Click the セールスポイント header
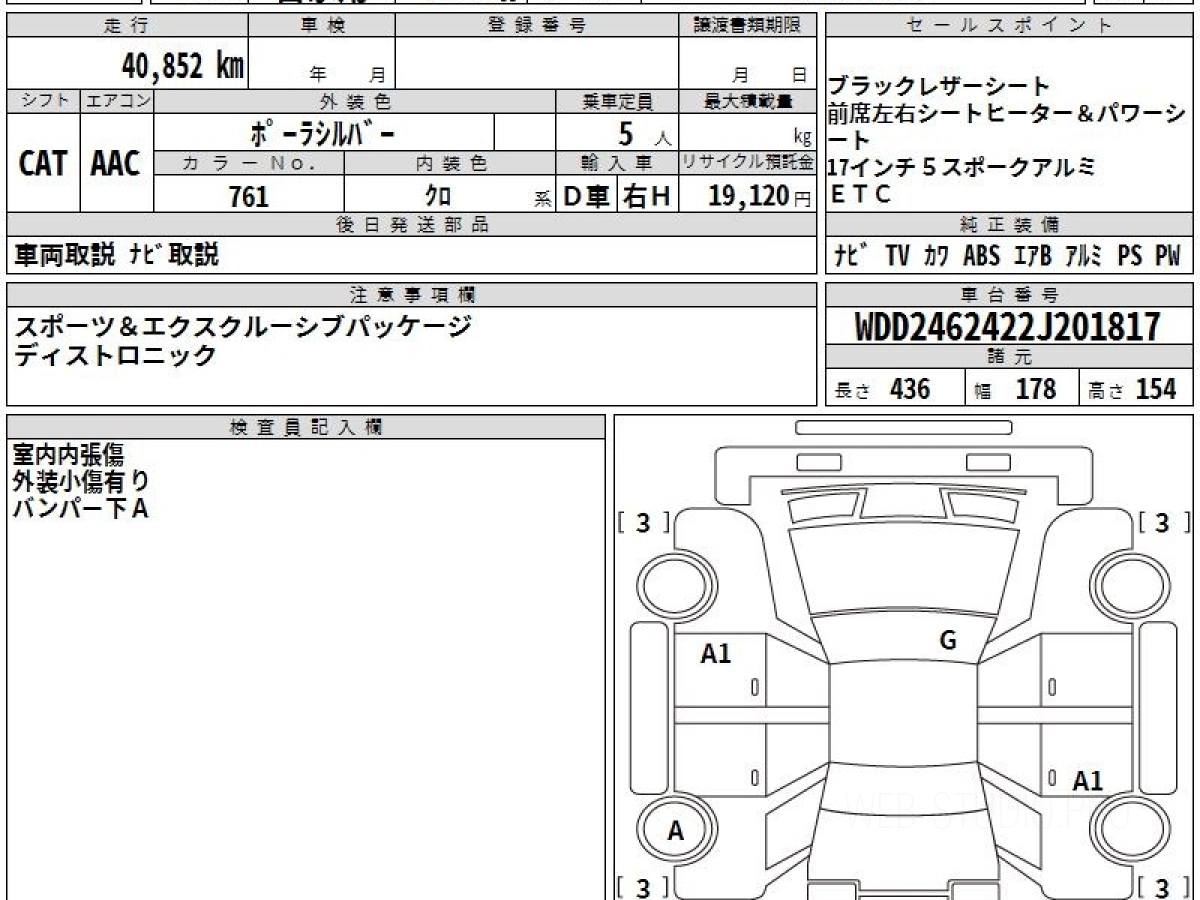 point(1010,27)
